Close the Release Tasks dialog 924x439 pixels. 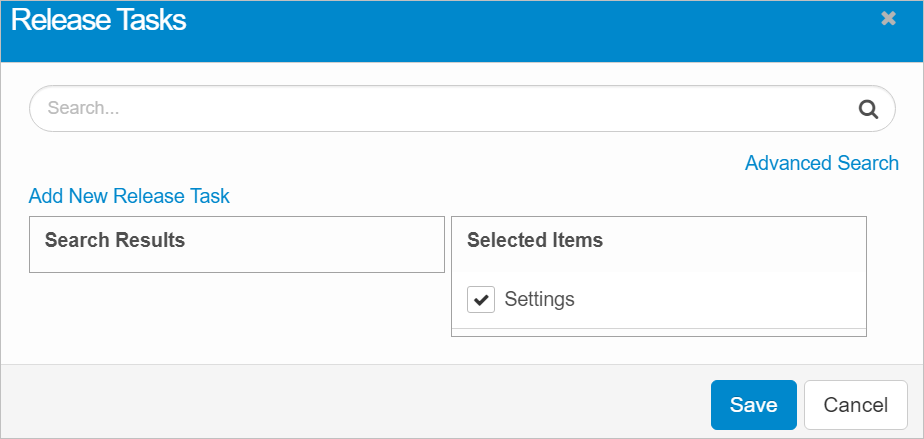(888, 19)
